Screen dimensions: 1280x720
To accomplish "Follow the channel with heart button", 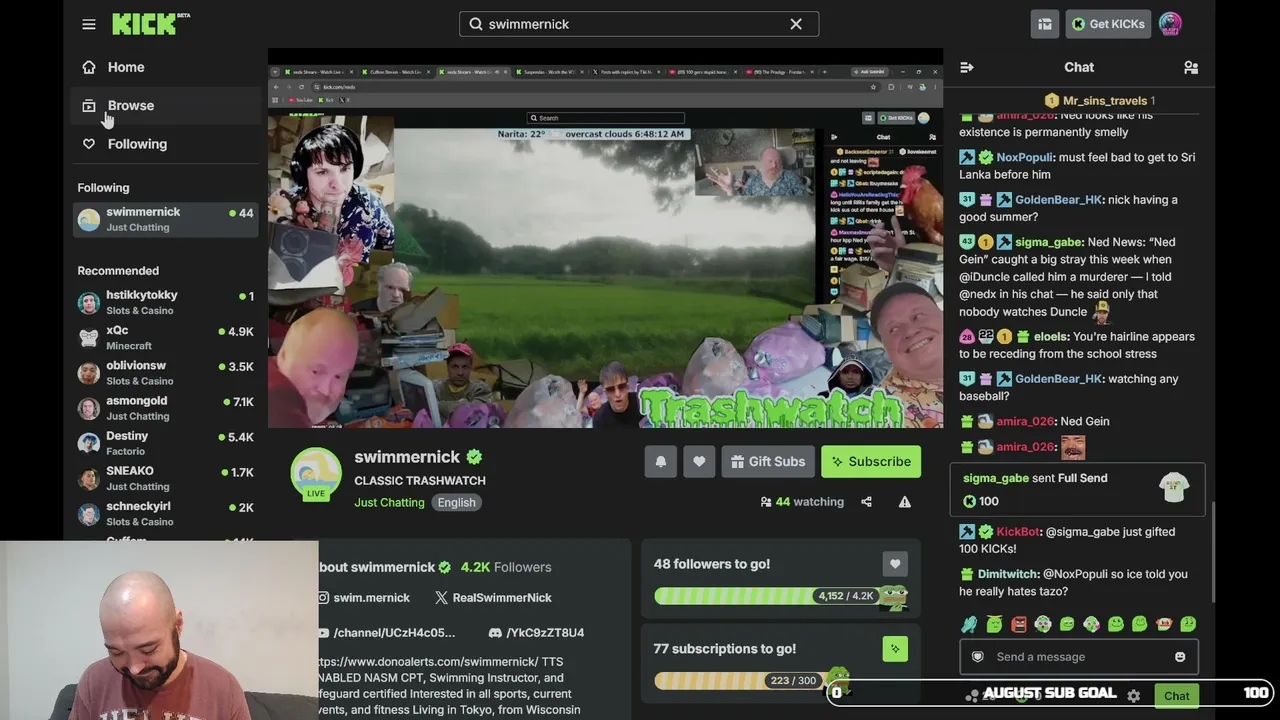I will 699,461.
